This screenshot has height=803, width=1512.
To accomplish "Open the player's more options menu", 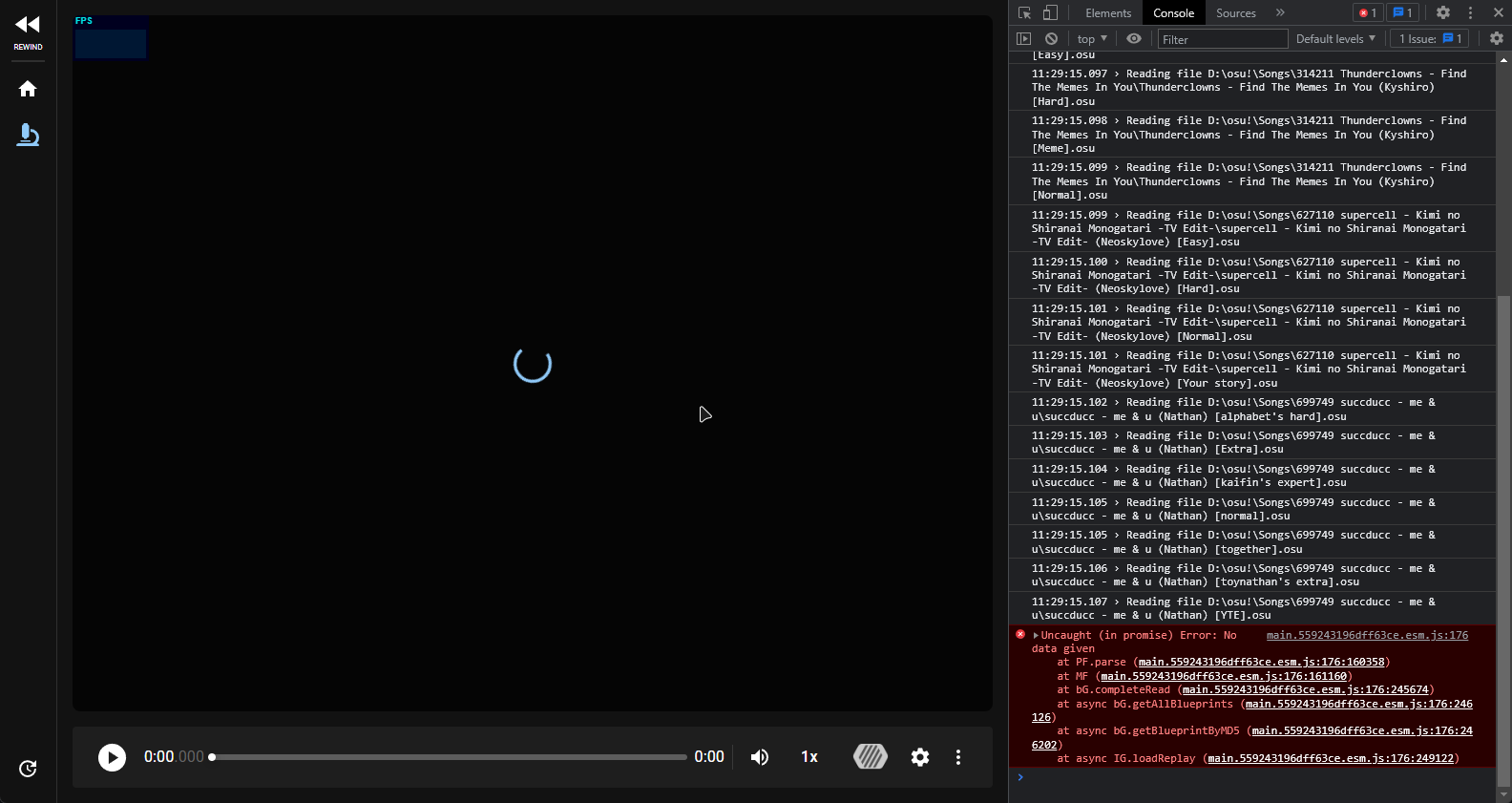I will click(x=958, y=757).
